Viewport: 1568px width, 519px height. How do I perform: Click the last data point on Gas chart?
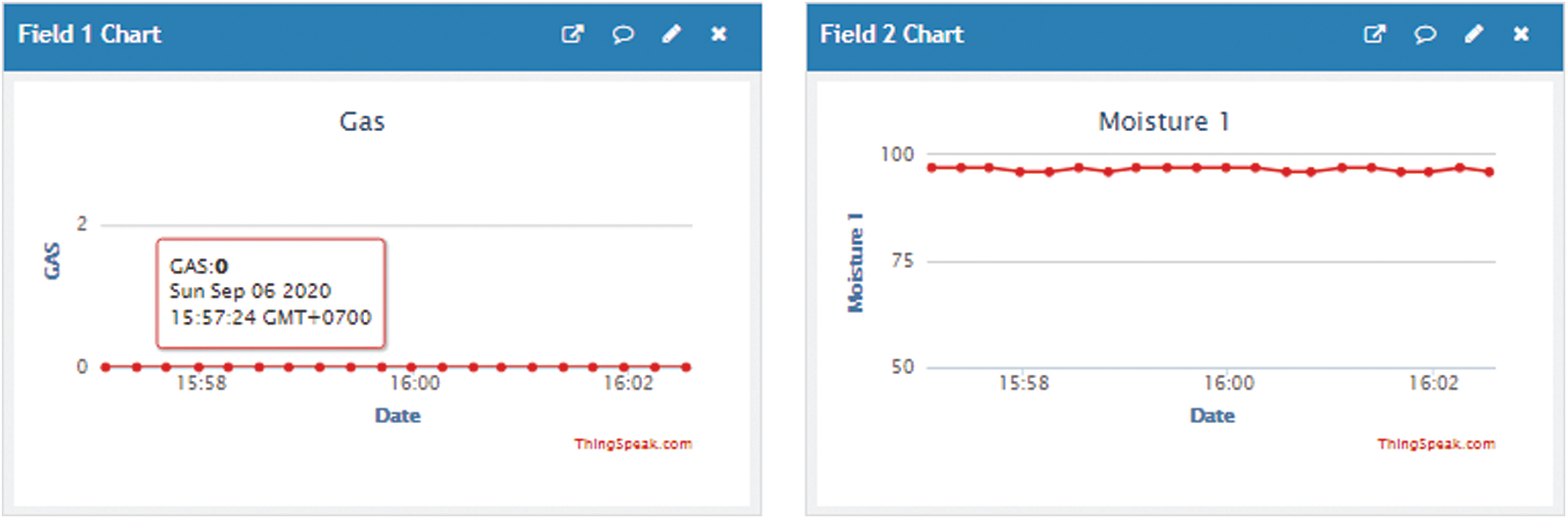click(686, 367)
